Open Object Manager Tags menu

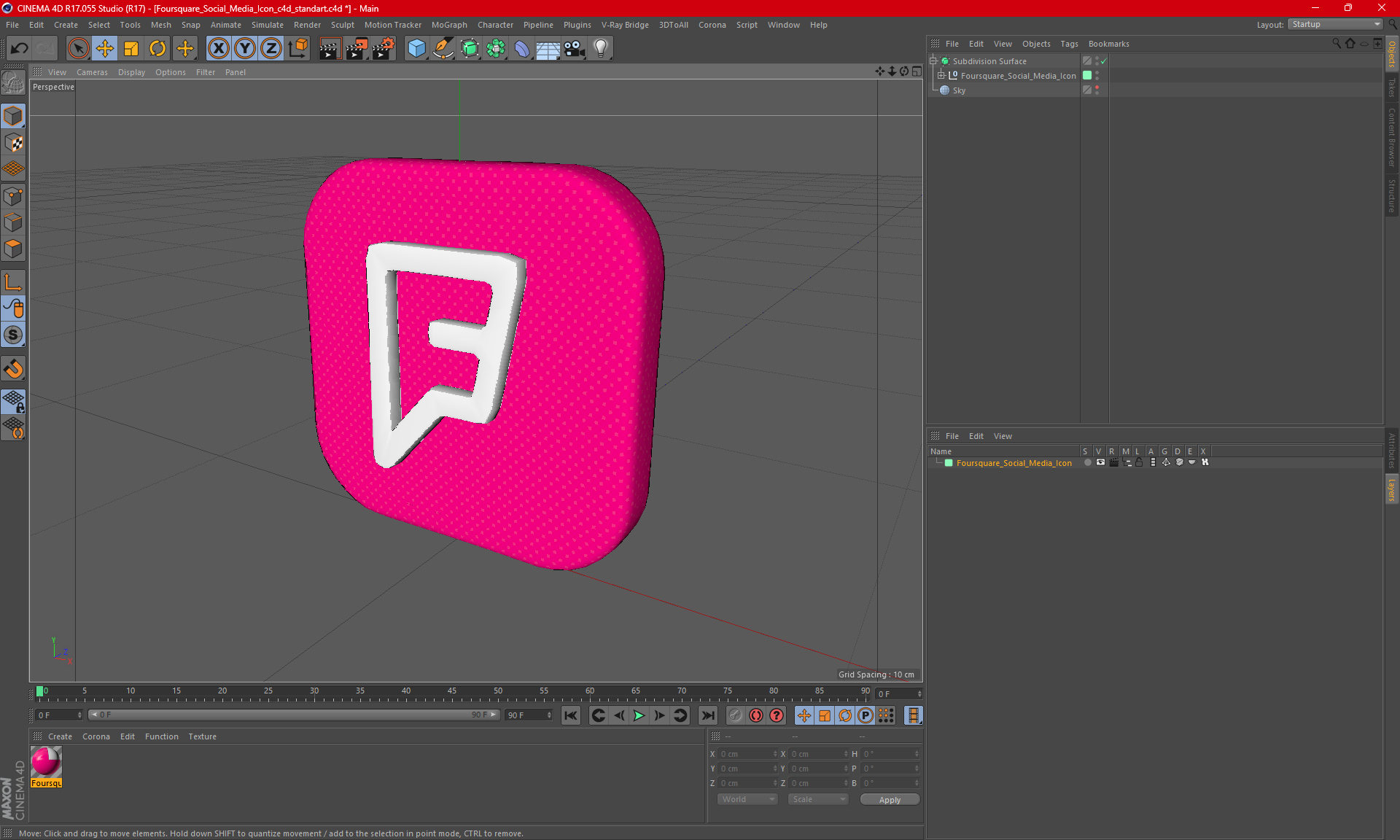[x=1069, y=44]
